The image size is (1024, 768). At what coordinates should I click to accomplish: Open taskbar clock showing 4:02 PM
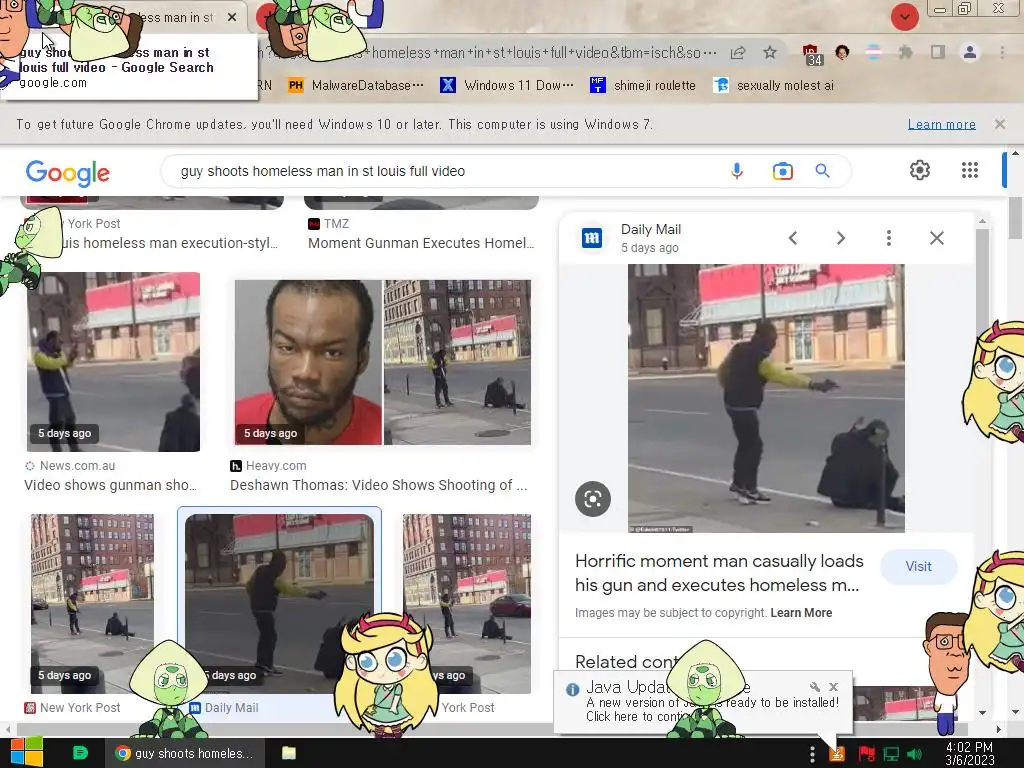pos(969,753)
